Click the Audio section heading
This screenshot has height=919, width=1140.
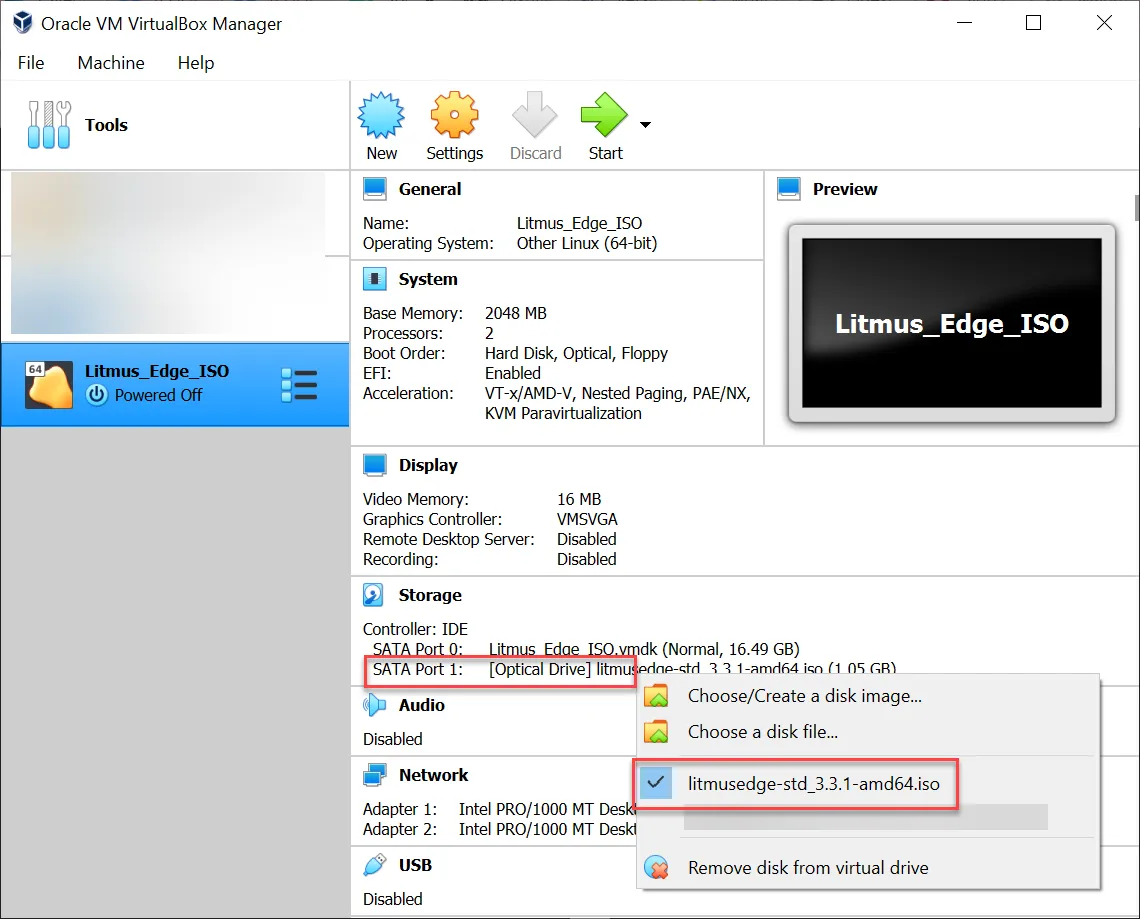tap(422, 705)
